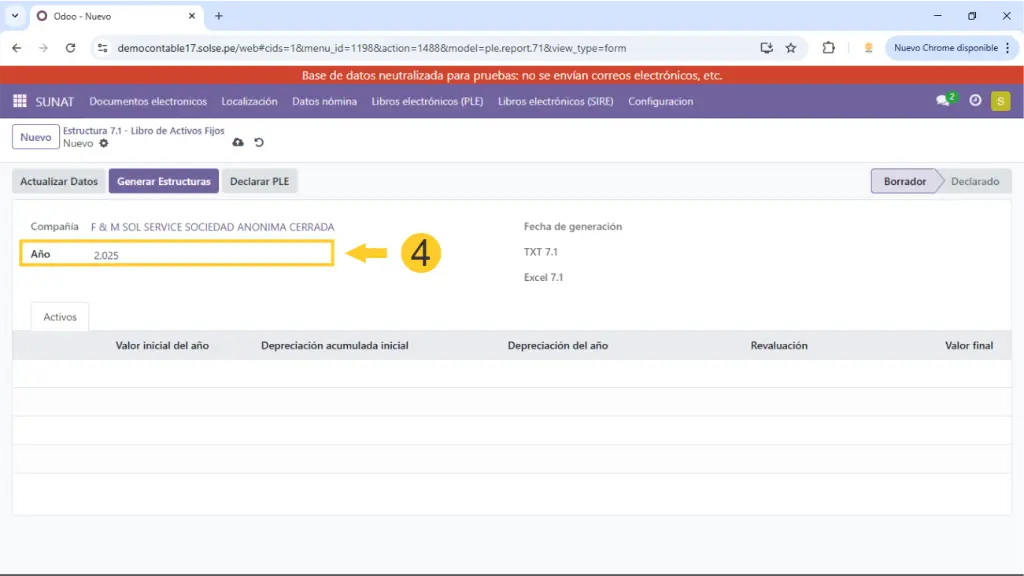Click the Actualizar Datos button
This screenshot has height=576, width=1024.
pos(59,182)
